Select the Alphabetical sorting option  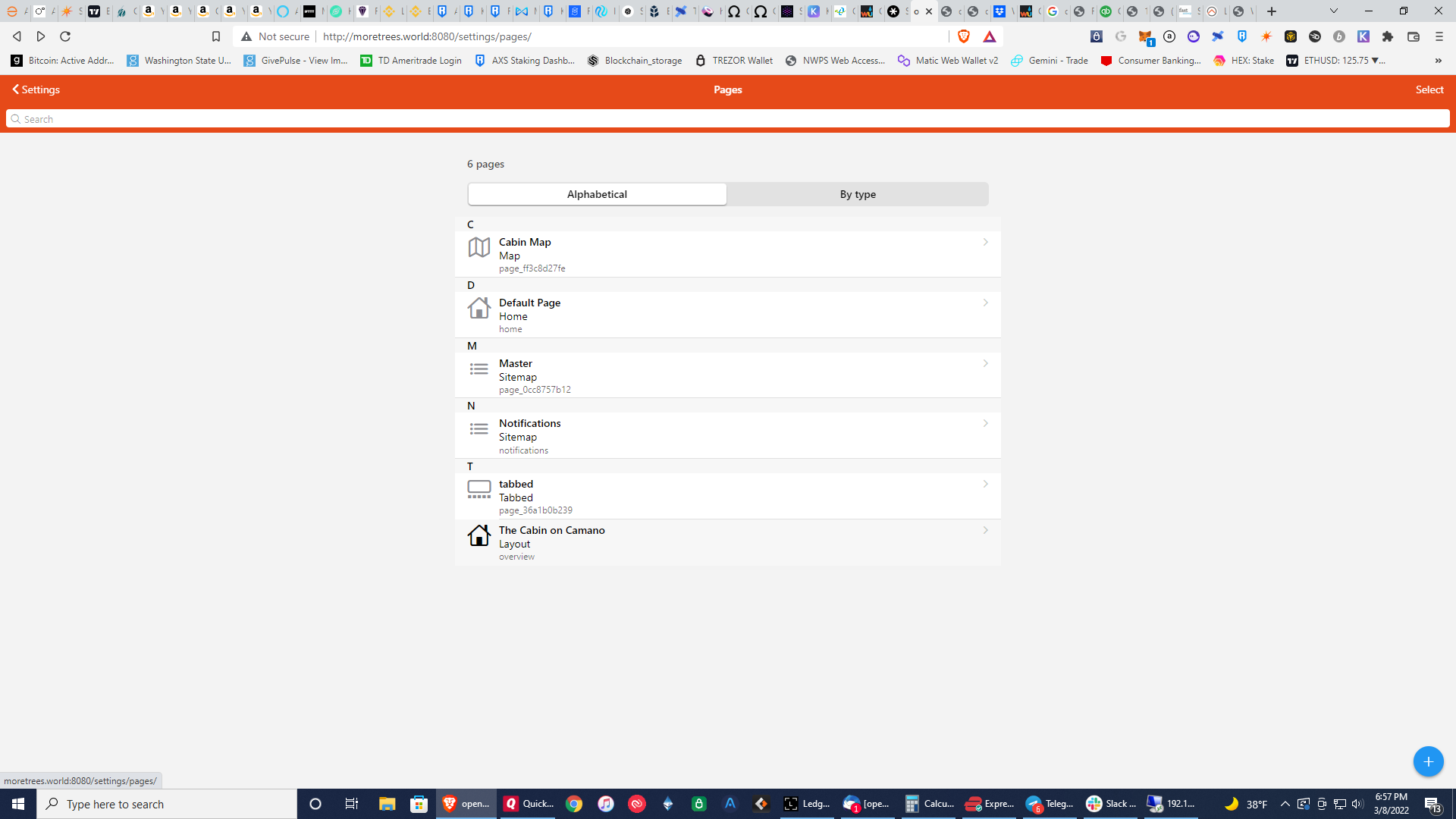[x=597, y=193]
